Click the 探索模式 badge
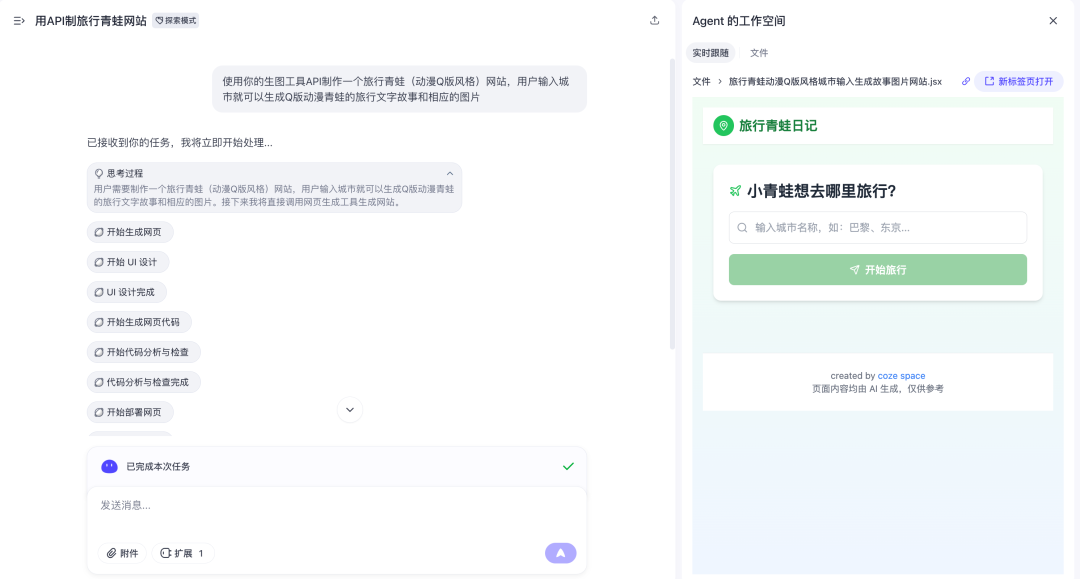 point(176,21)
